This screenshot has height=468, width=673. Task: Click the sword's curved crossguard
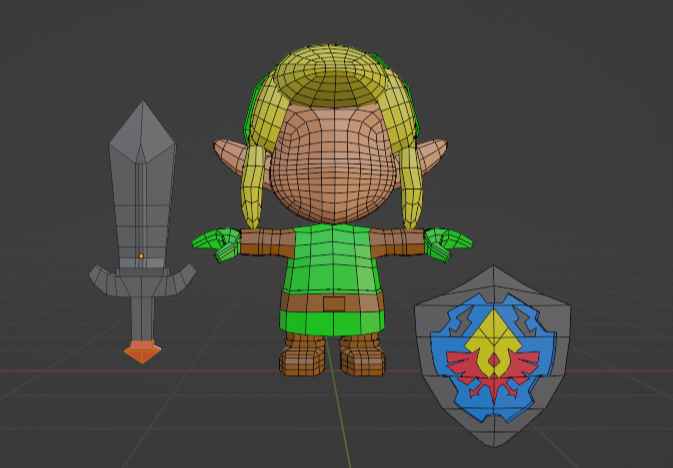[142, 281]
